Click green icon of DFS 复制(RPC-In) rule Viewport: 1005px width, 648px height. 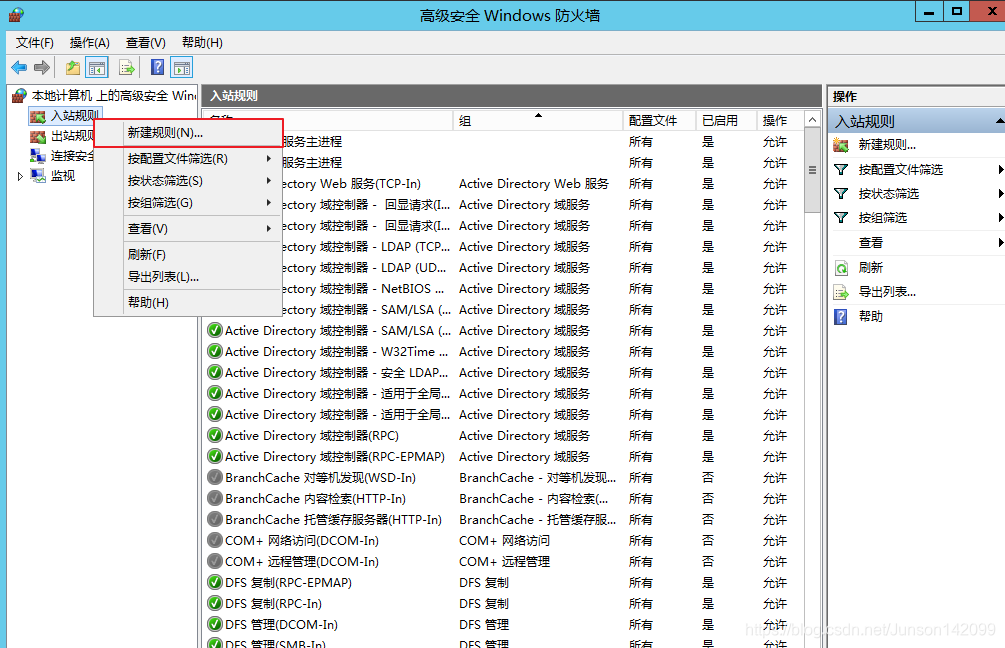pos(215,603)
